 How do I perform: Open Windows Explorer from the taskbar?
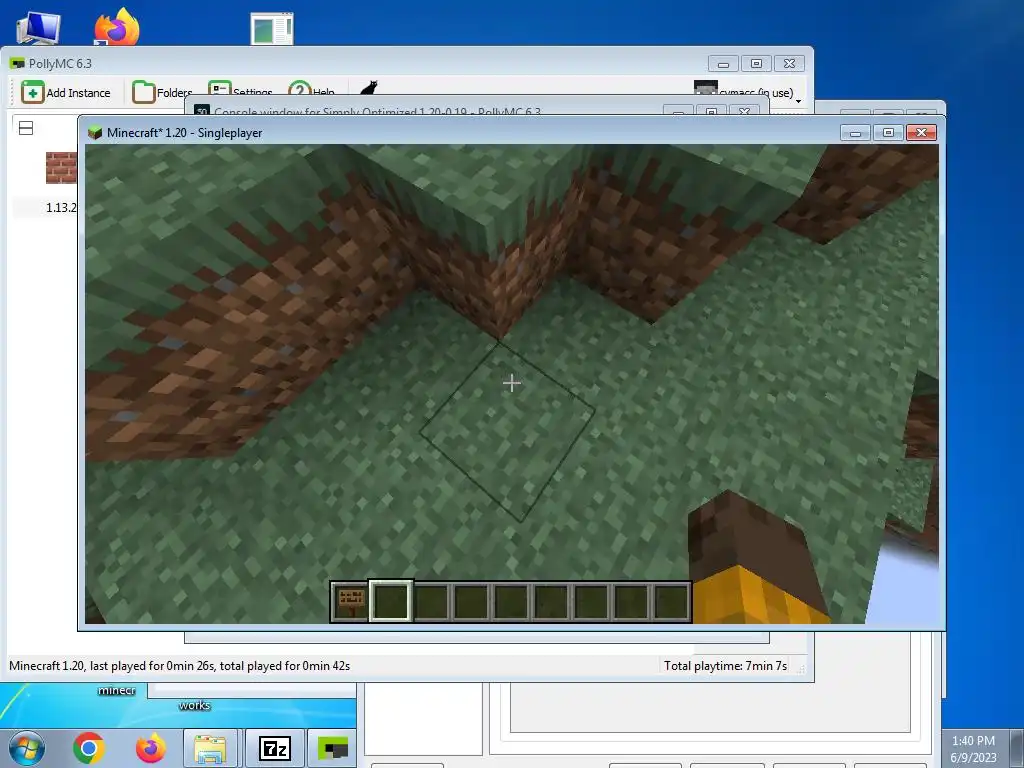pyautogui.click(x=210, y=748)
